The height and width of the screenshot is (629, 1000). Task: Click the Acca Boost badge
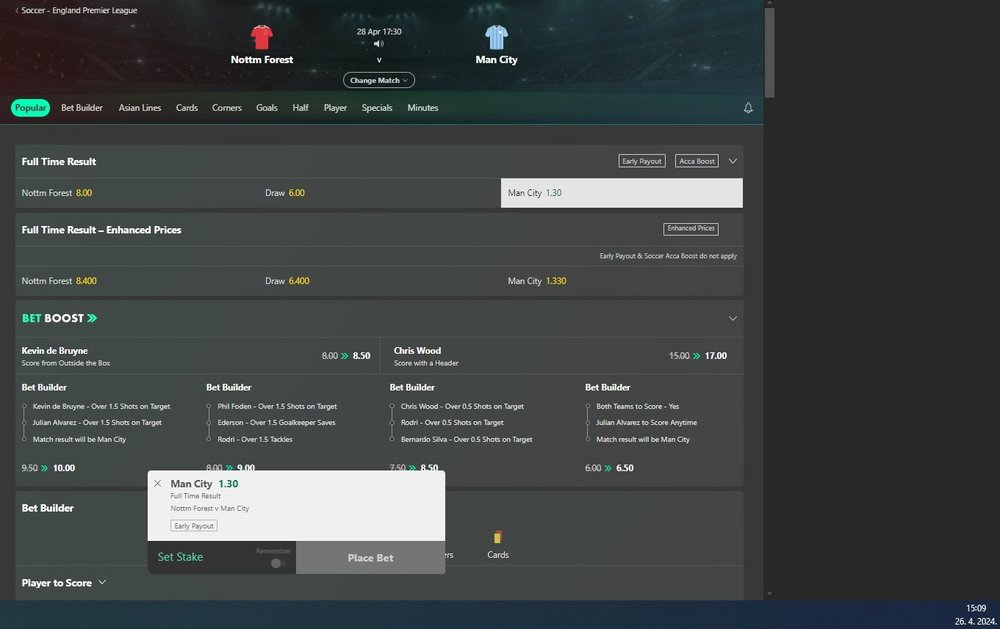pyautogui.click(x=696, y=161)
